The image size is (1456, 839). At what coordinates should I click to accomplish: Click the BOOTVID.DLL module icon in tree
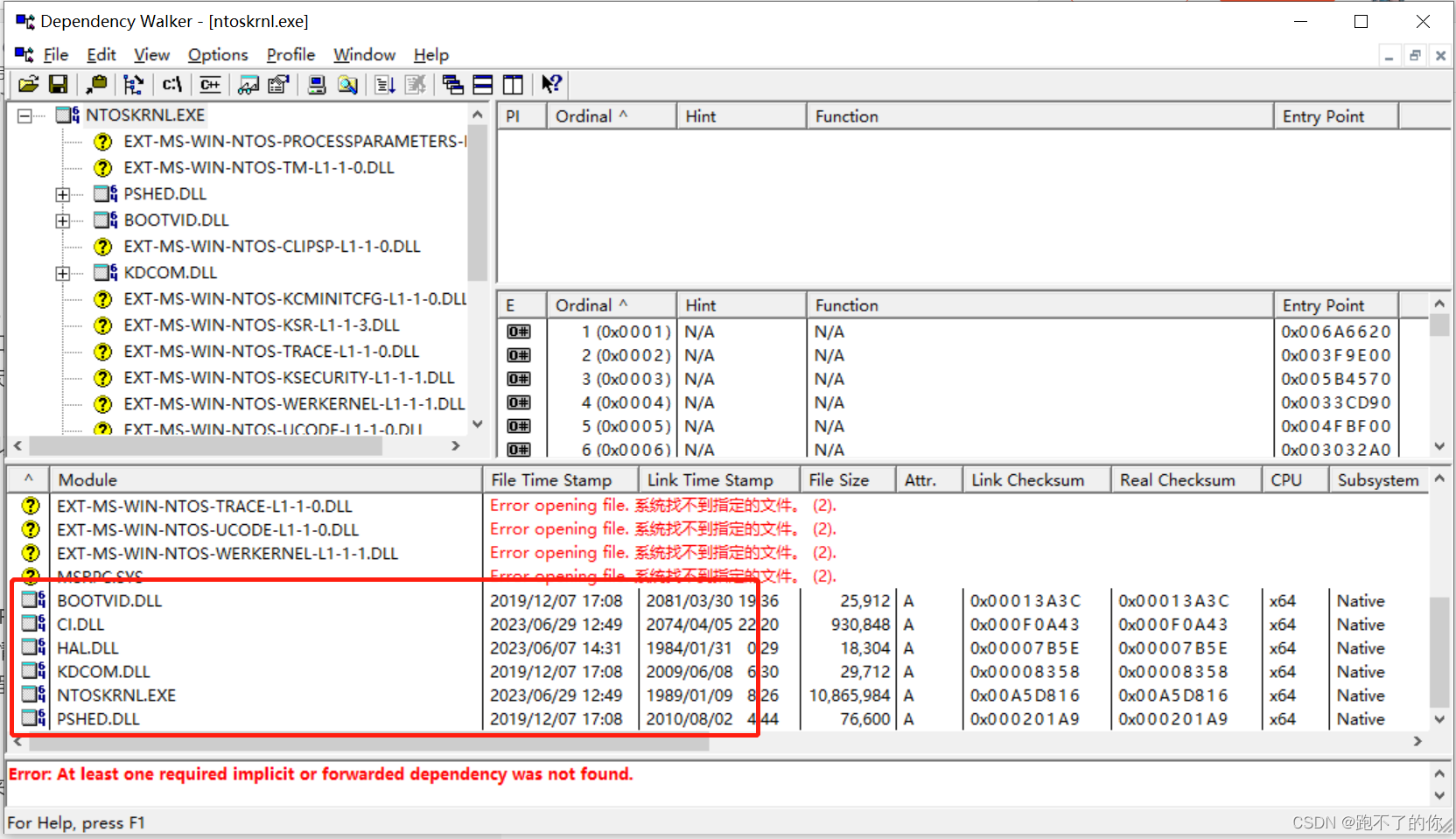(x=106, y=220)
